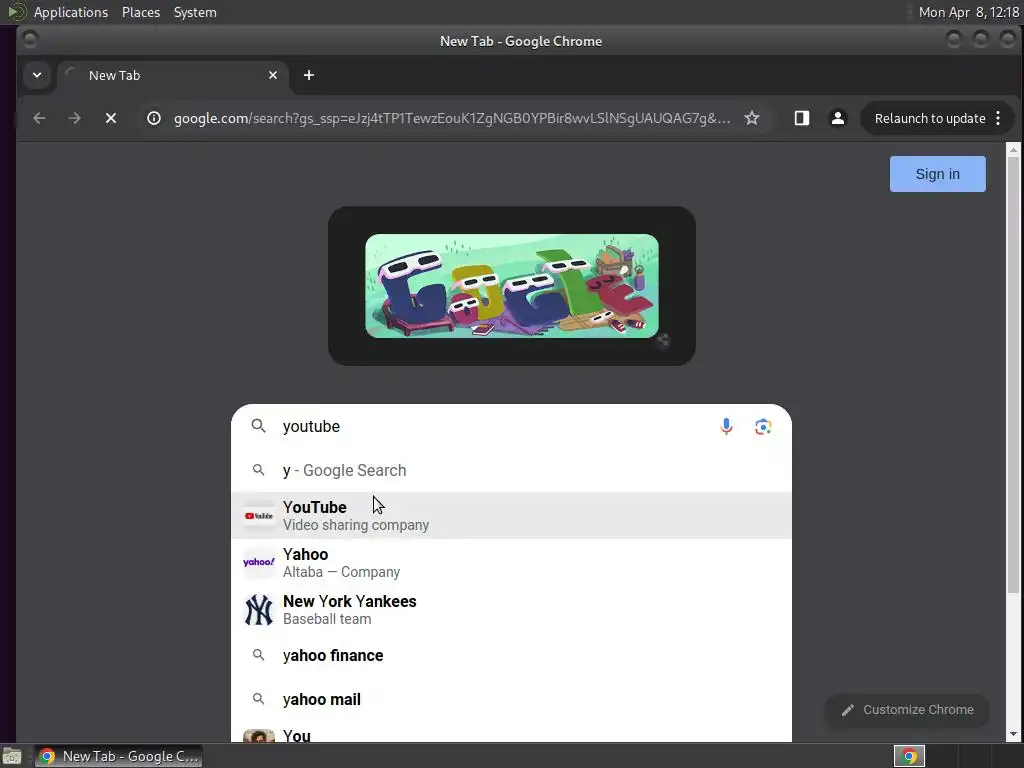1024x768 pixels.
Task: Select the Yahoo company suggestion
Action: tap(511, 563)
